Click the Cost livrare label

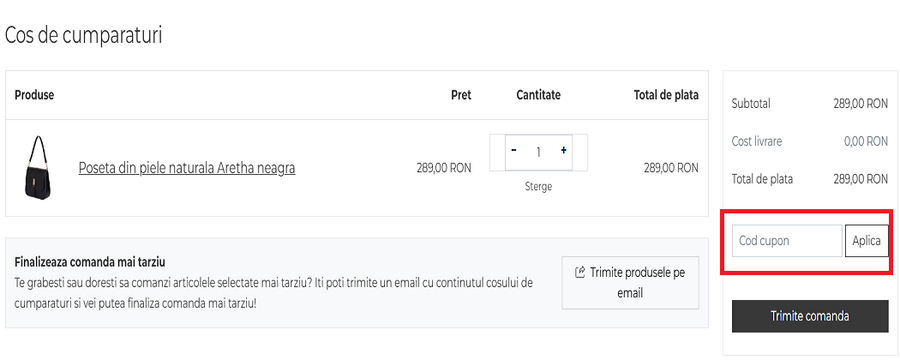coord(757,141)
